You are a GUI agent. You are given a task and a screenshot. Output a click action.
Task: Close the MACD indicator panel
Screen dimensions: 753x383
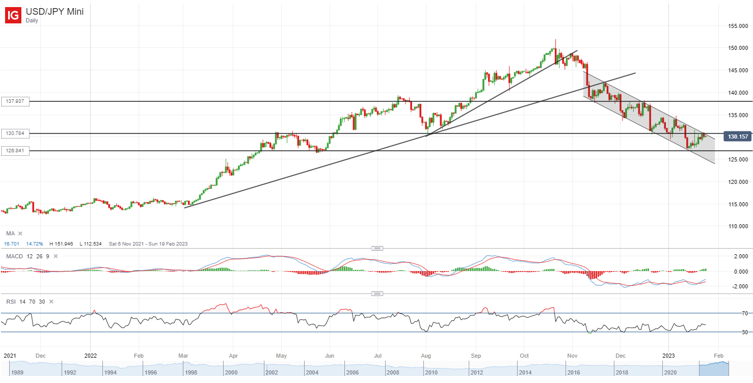click(x=56, y=257)
